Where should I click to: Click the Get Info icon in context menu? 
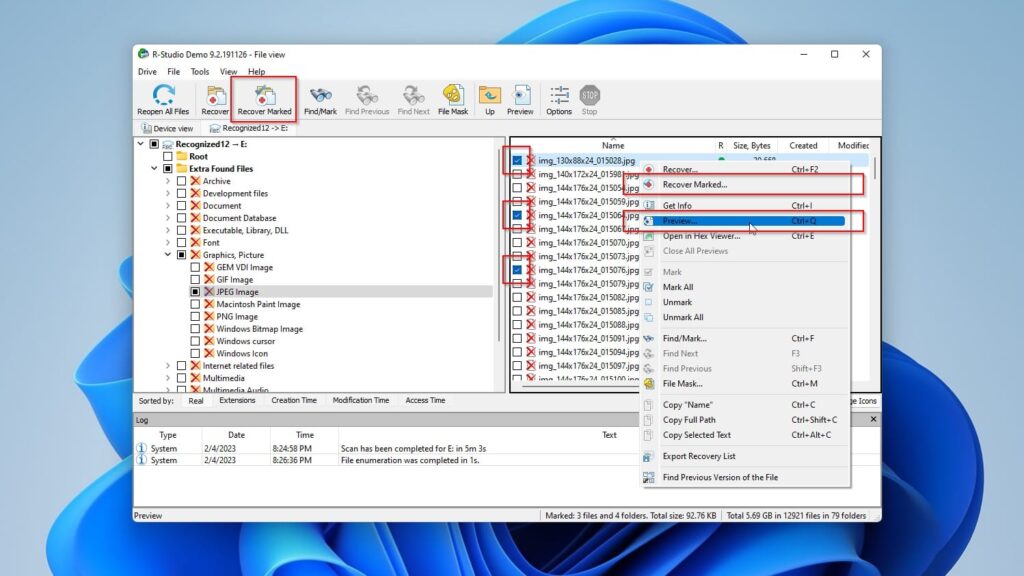click(x=648, y=205)
